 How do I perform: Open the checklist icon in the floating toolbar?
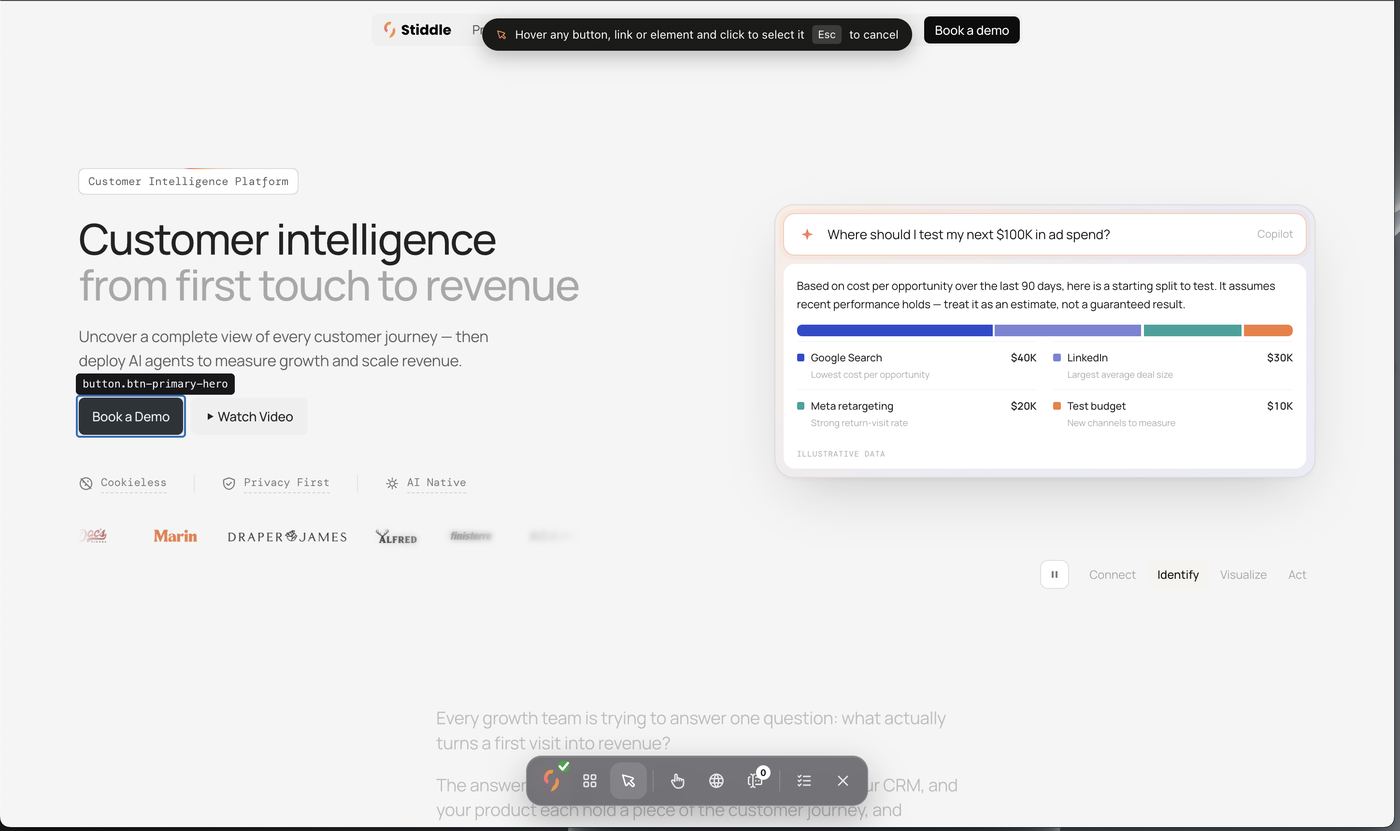pos(804,781)
